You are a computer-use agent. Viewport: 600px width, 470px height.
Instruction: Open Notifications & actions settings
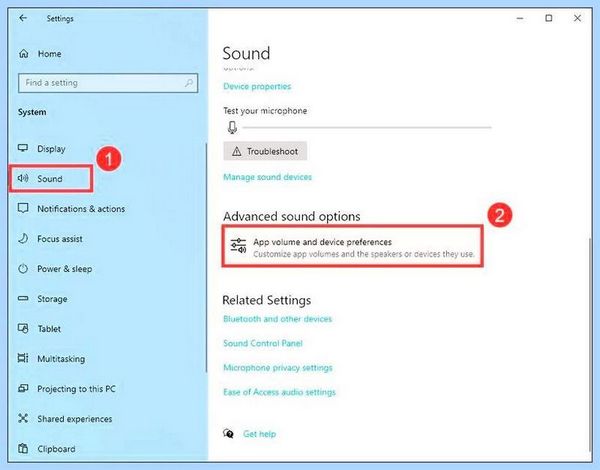tap(81, 209)
